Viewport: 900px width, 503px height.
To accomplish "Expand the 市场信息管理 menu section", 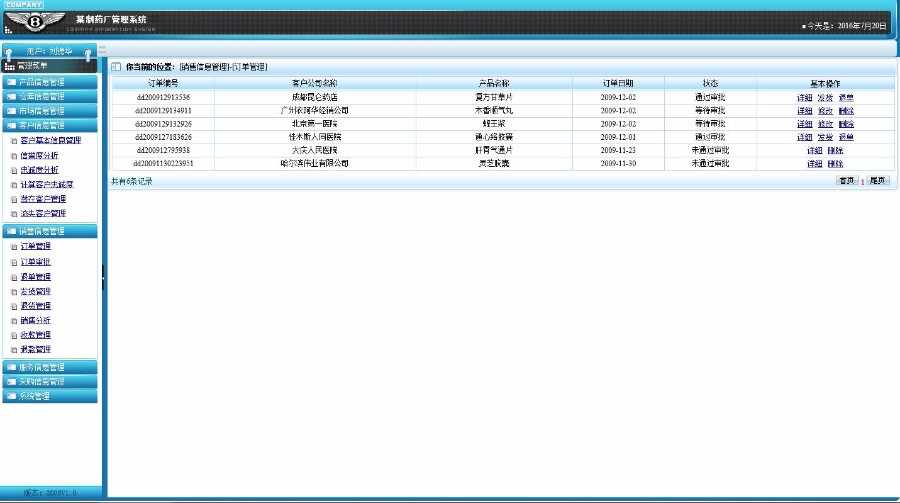I will coord(50,111).
